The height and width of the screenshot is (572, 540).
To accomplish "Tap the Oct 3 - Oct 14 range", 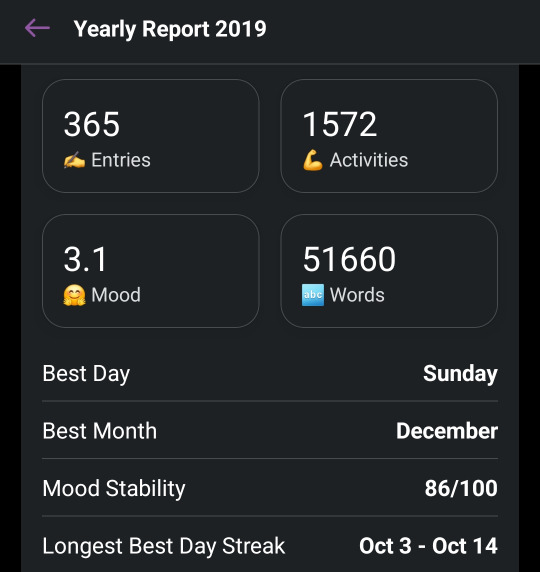I will point(428,546).
